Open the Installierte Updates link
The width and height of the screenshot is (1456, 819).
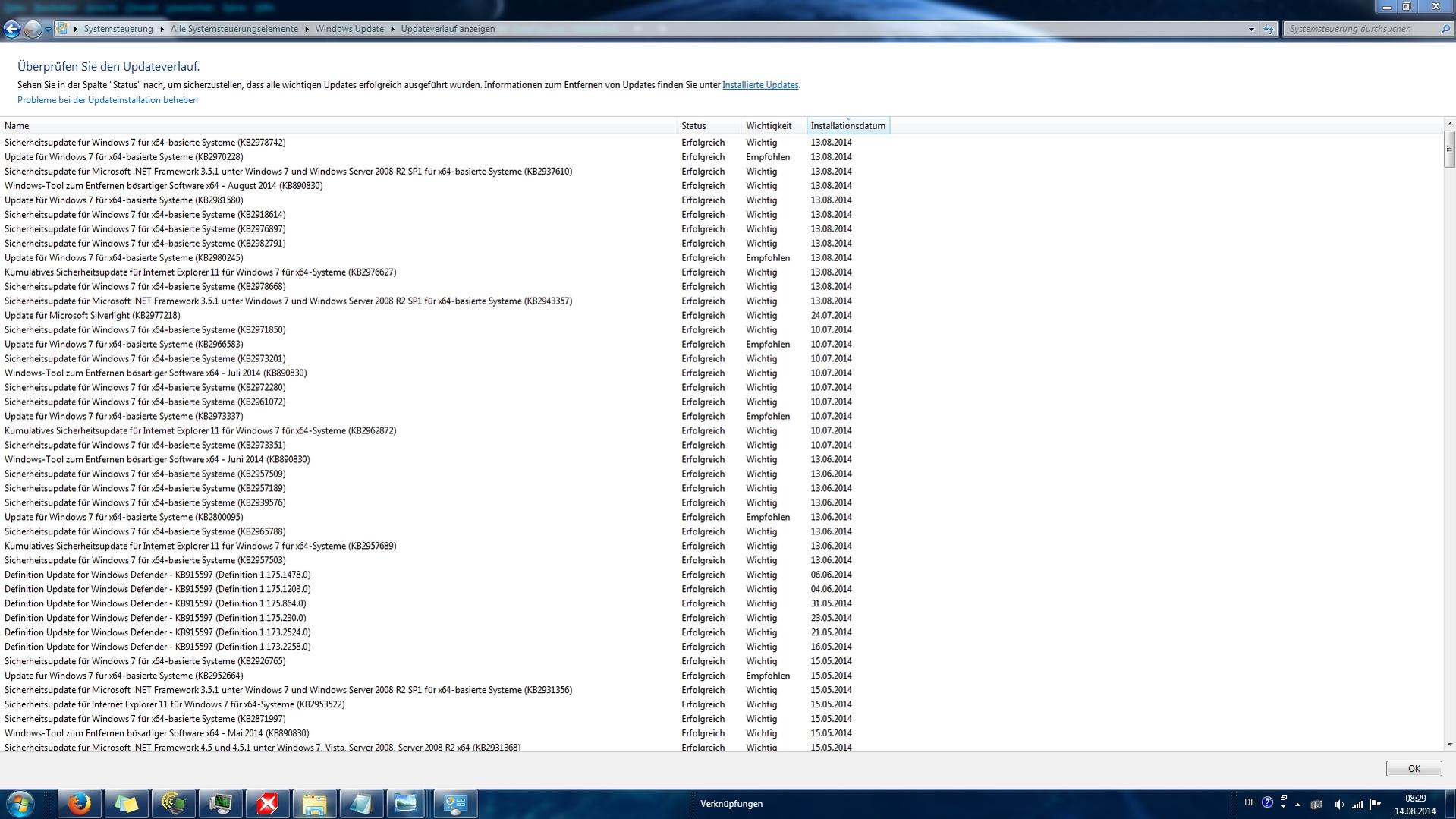tap(760, 85)
